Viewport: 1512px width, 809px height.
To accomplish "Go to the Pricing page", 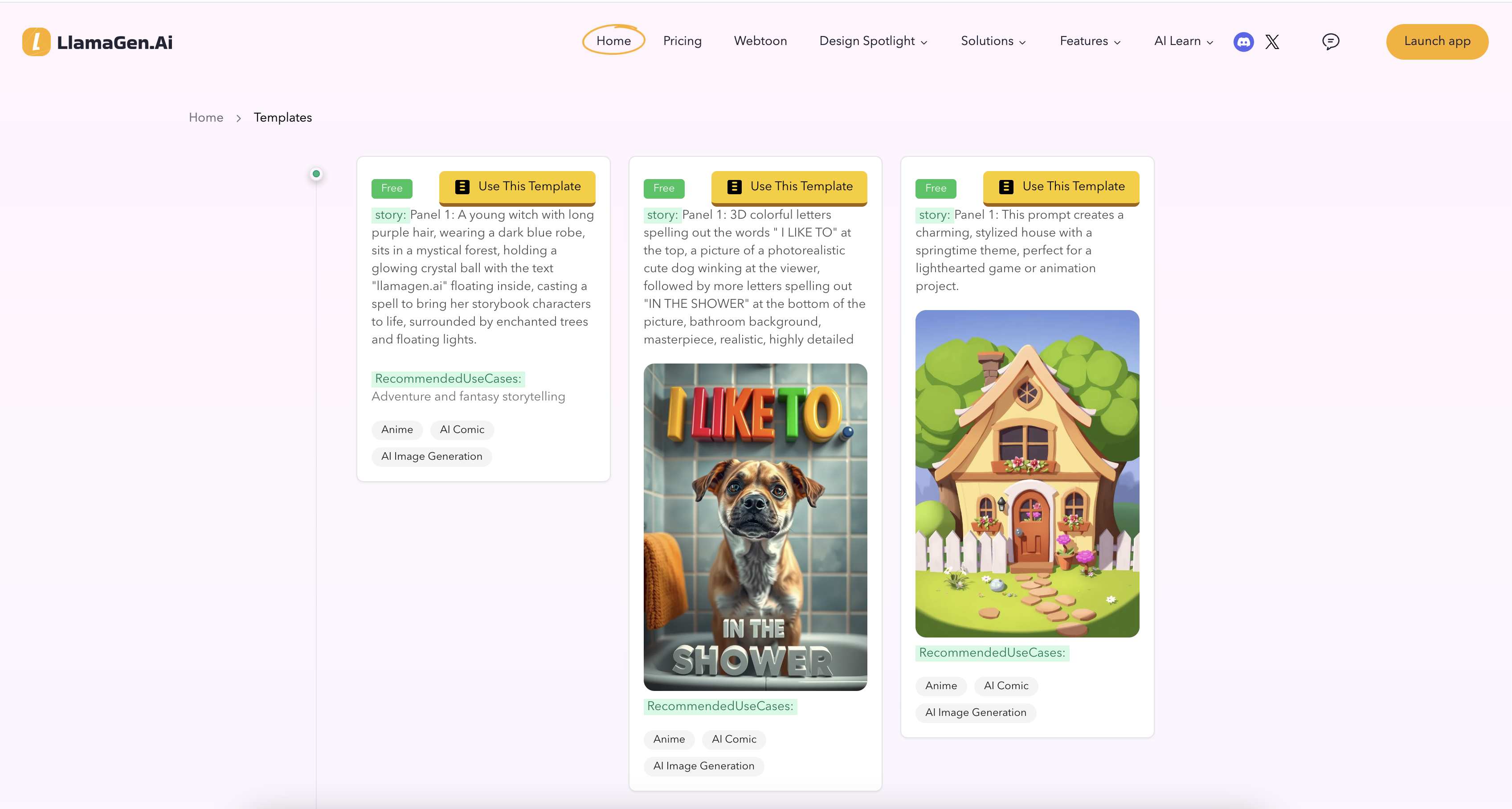I will (x=682, y=41).
